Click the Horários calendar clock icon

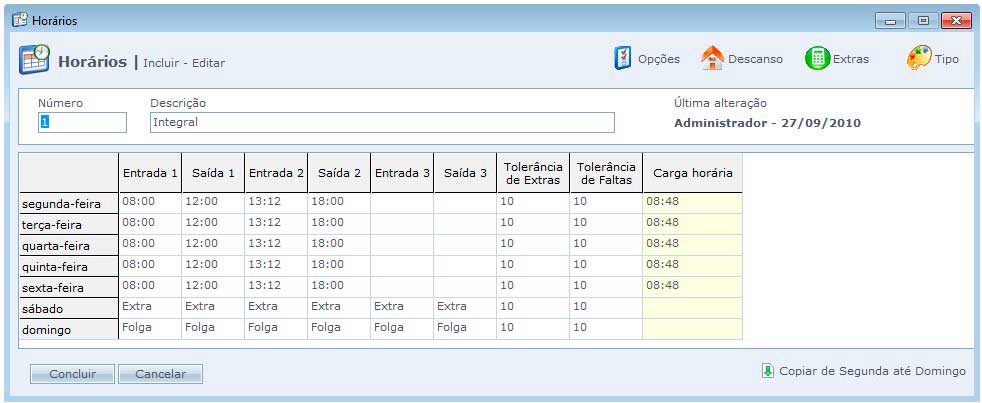[x=34, y=60]
